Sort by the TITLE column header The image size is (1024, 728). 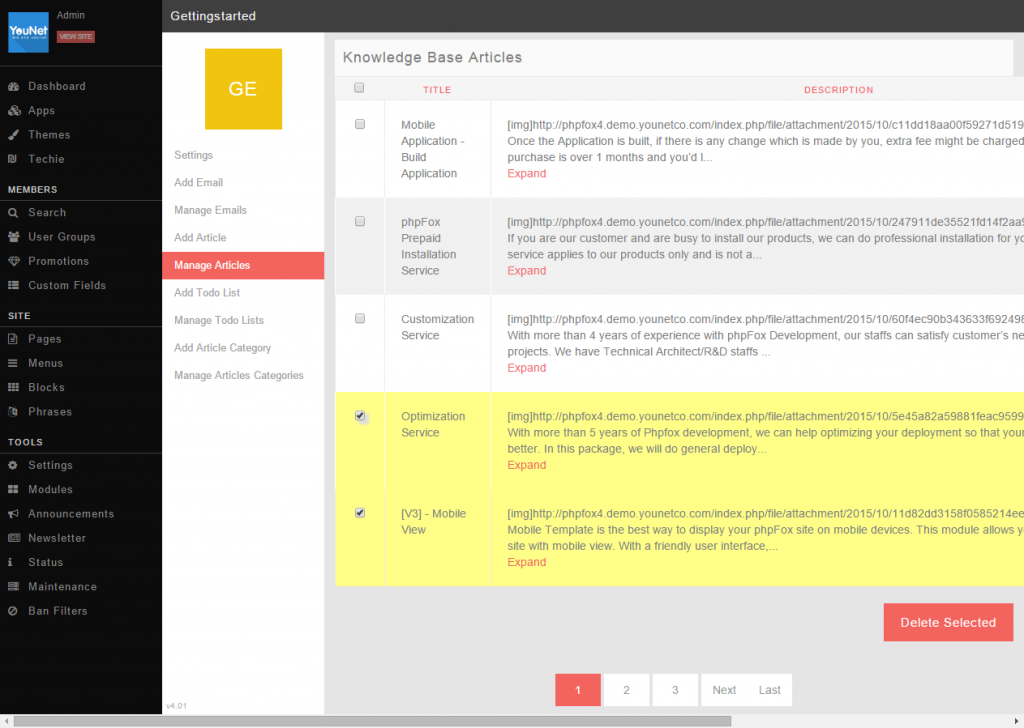coord(437,90)
